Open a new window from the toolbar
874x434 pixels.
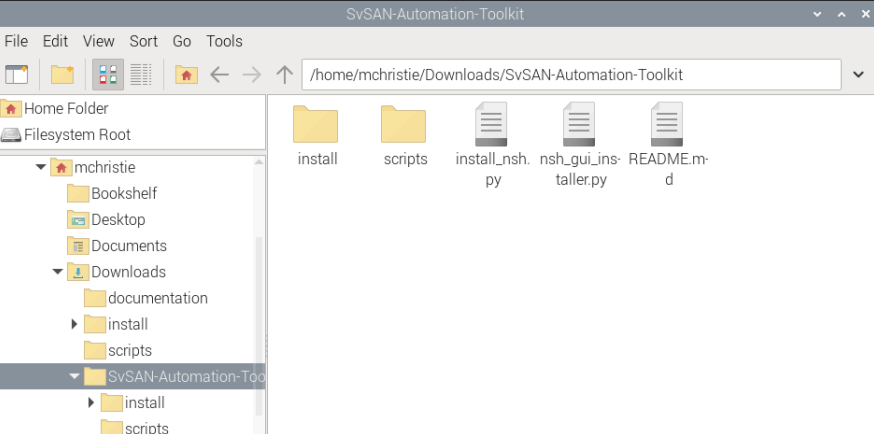click(x=17, y=75)
